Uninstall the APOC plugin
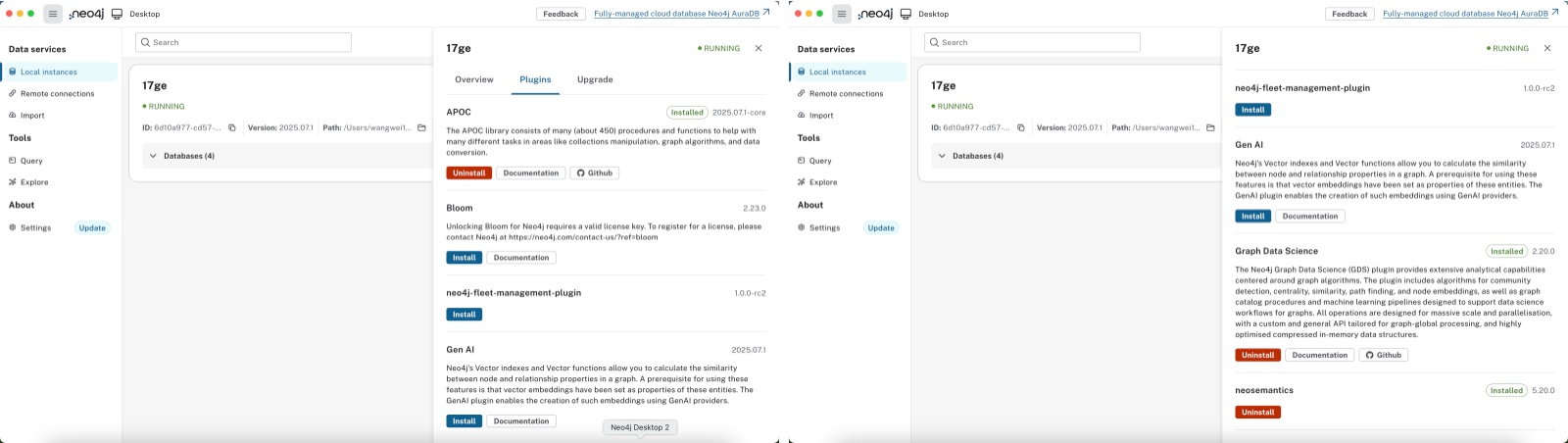 coord(469,173)
